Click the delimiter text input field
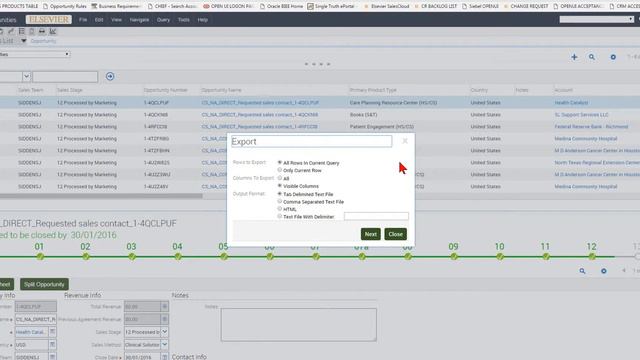The height and width of the screenshot is (360, 640). 376,216
